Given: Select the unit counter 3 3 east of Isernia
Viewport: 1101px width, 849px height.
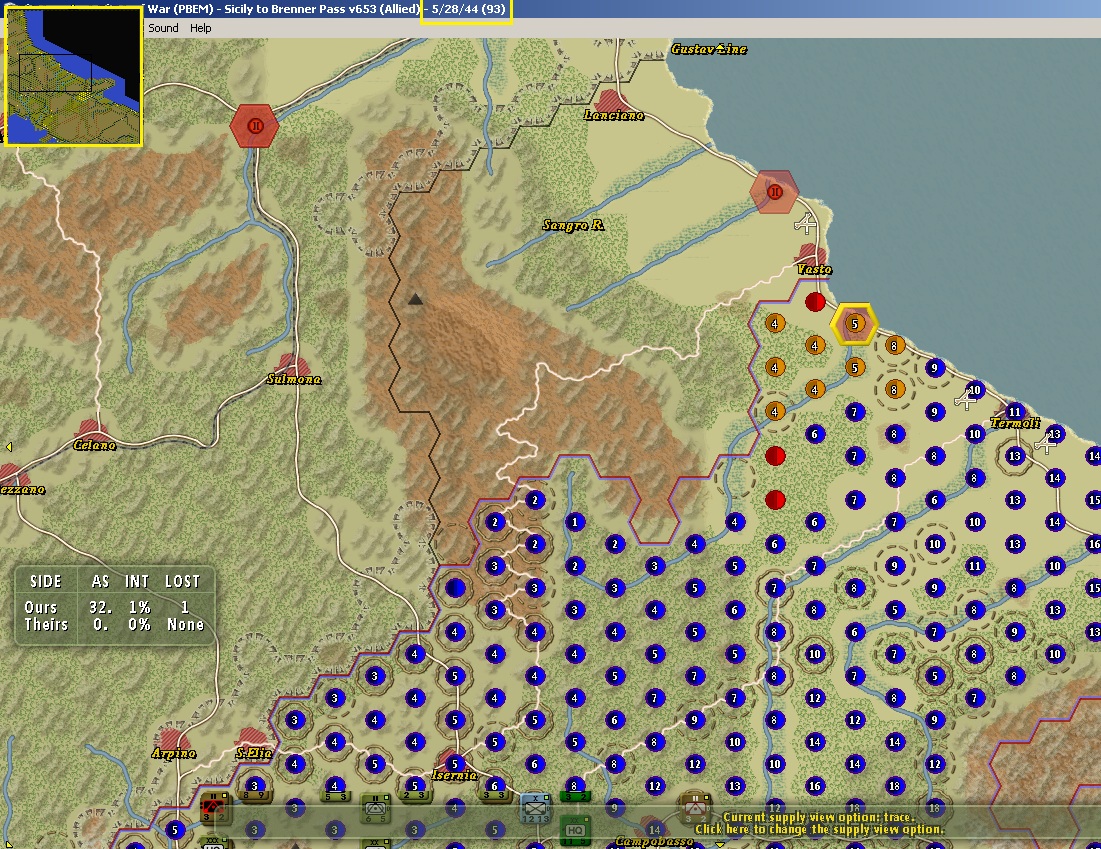Looking at the screenshot, I should point(495,795).
